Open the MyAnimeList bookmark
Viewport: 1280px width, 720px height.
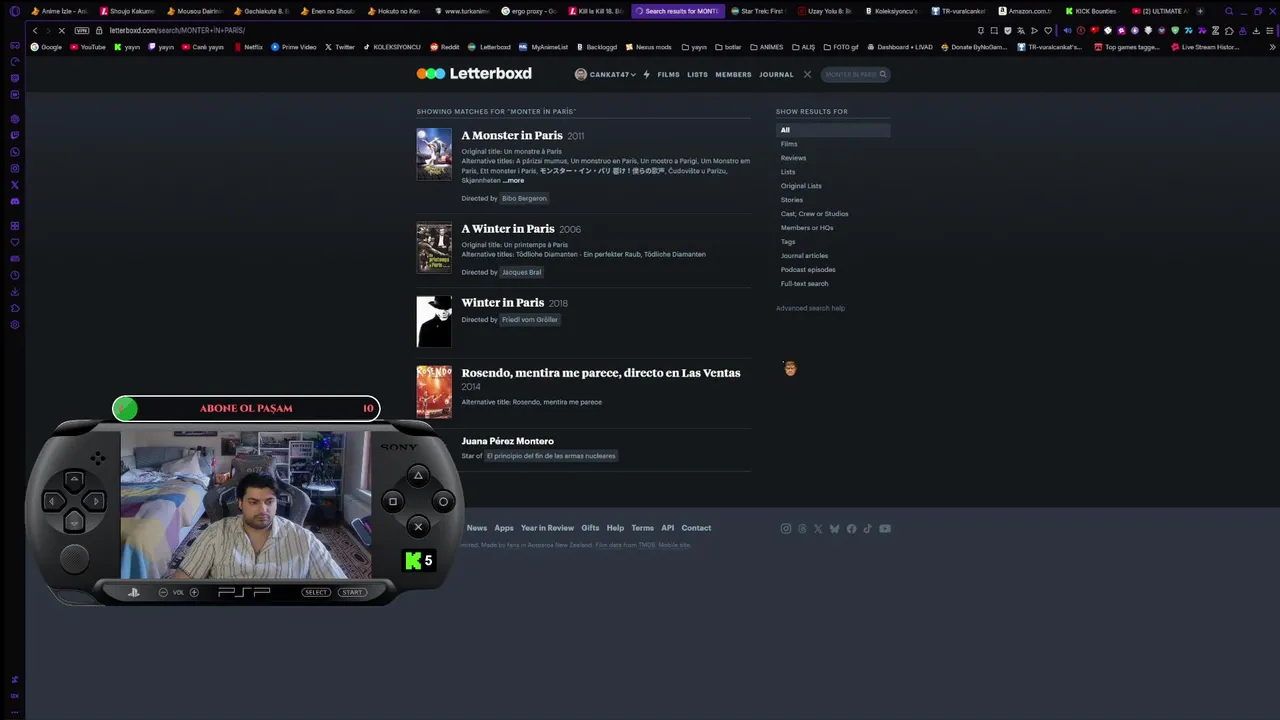coord(543,47)
